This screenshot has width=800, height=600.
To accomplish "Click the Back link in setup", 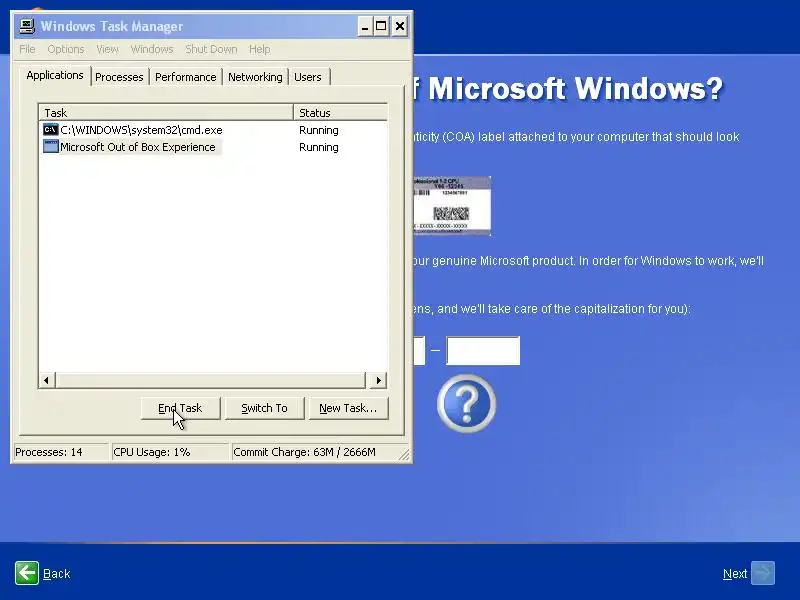I will pos(57,573).
